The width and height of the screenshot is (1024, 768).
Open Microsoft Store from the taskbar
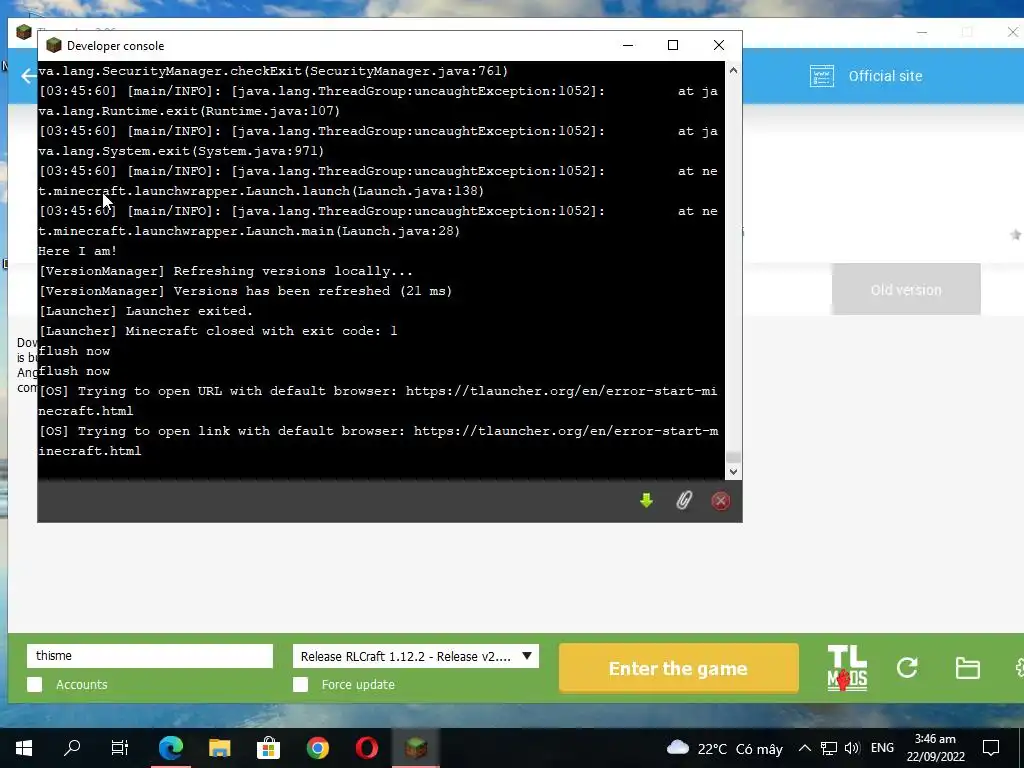coord(268,748)
